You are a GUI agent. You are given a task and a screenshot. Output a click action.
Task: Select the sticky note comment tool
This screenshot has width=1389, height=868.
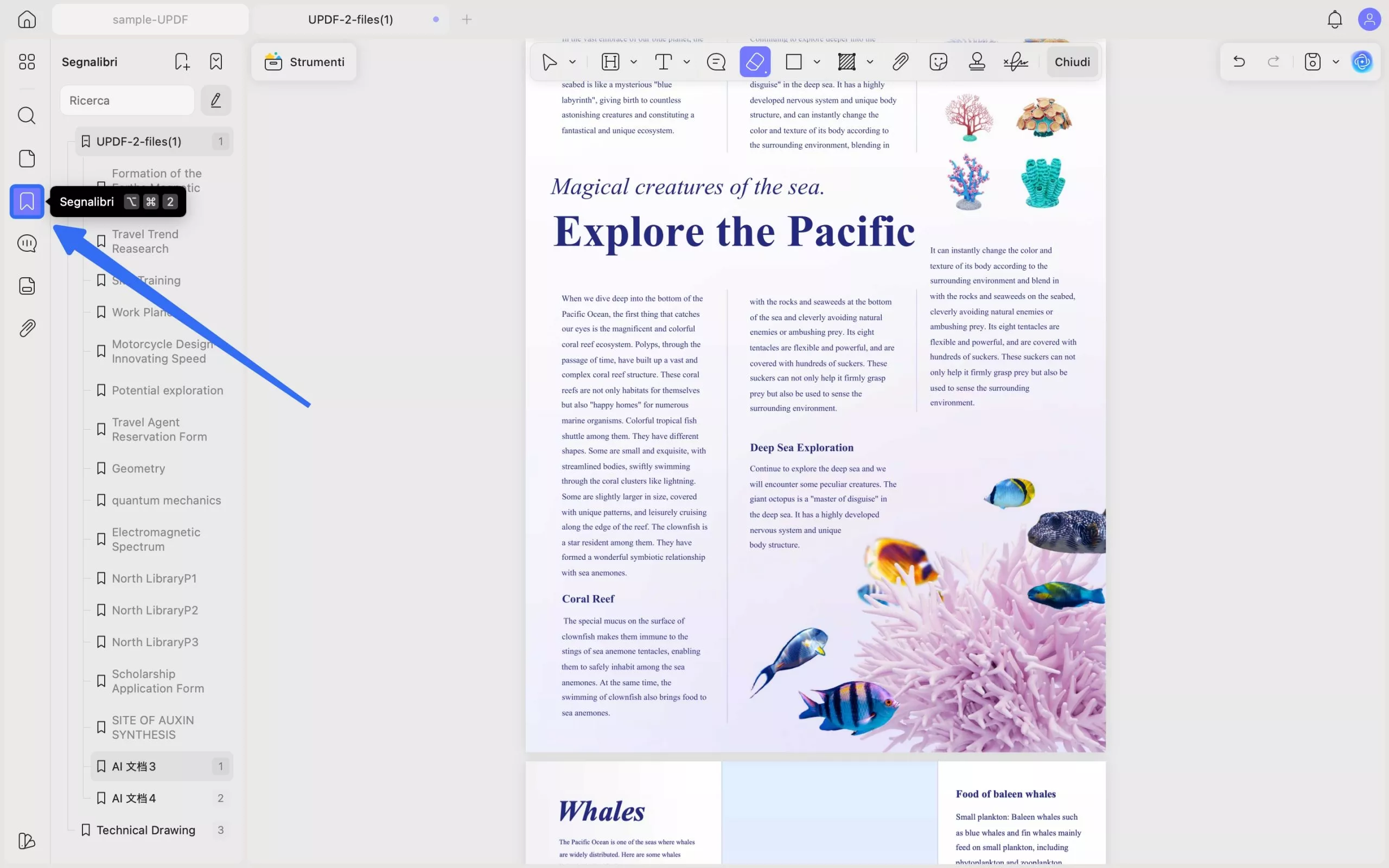click(716, 61)
